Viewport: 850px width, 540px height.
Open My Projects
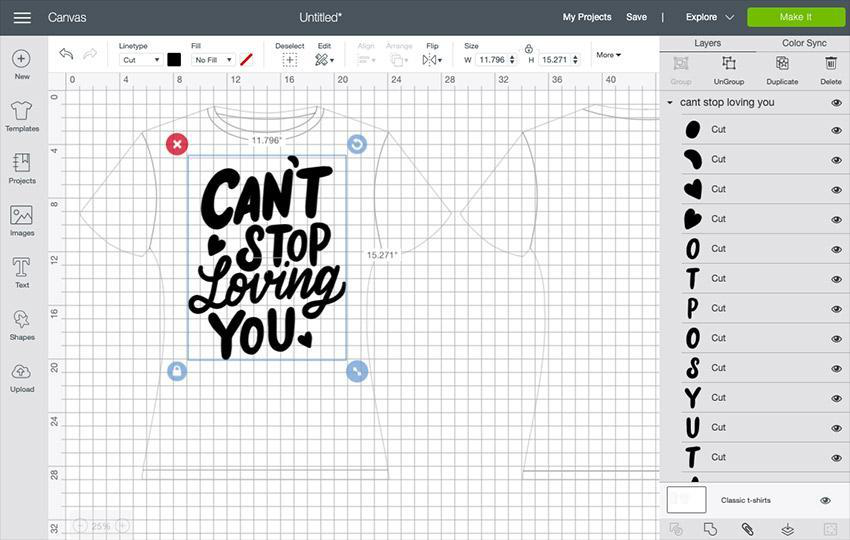pos(587,17)
